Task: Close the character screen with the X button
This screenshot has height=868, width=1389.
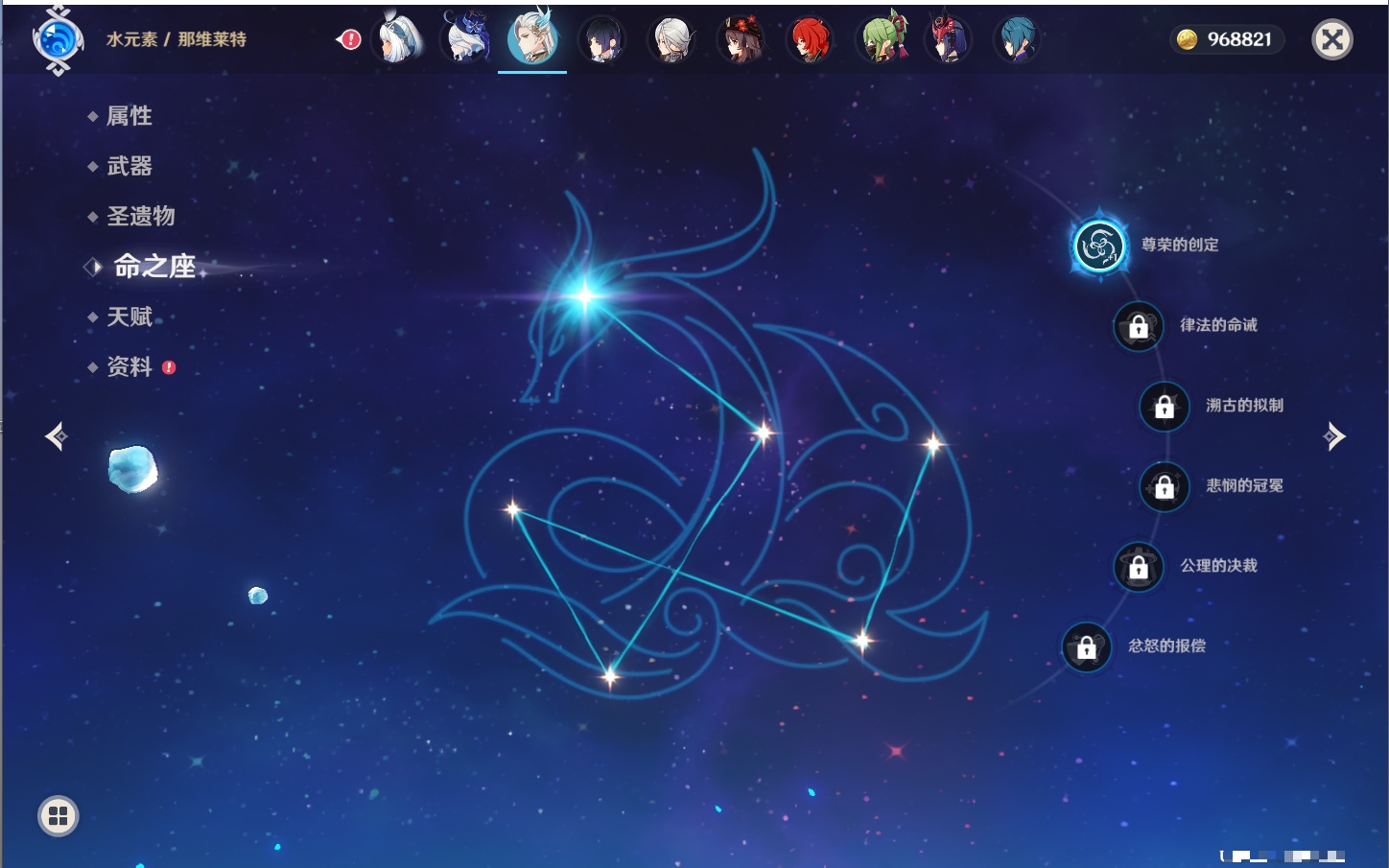Action: (1332, 39)
